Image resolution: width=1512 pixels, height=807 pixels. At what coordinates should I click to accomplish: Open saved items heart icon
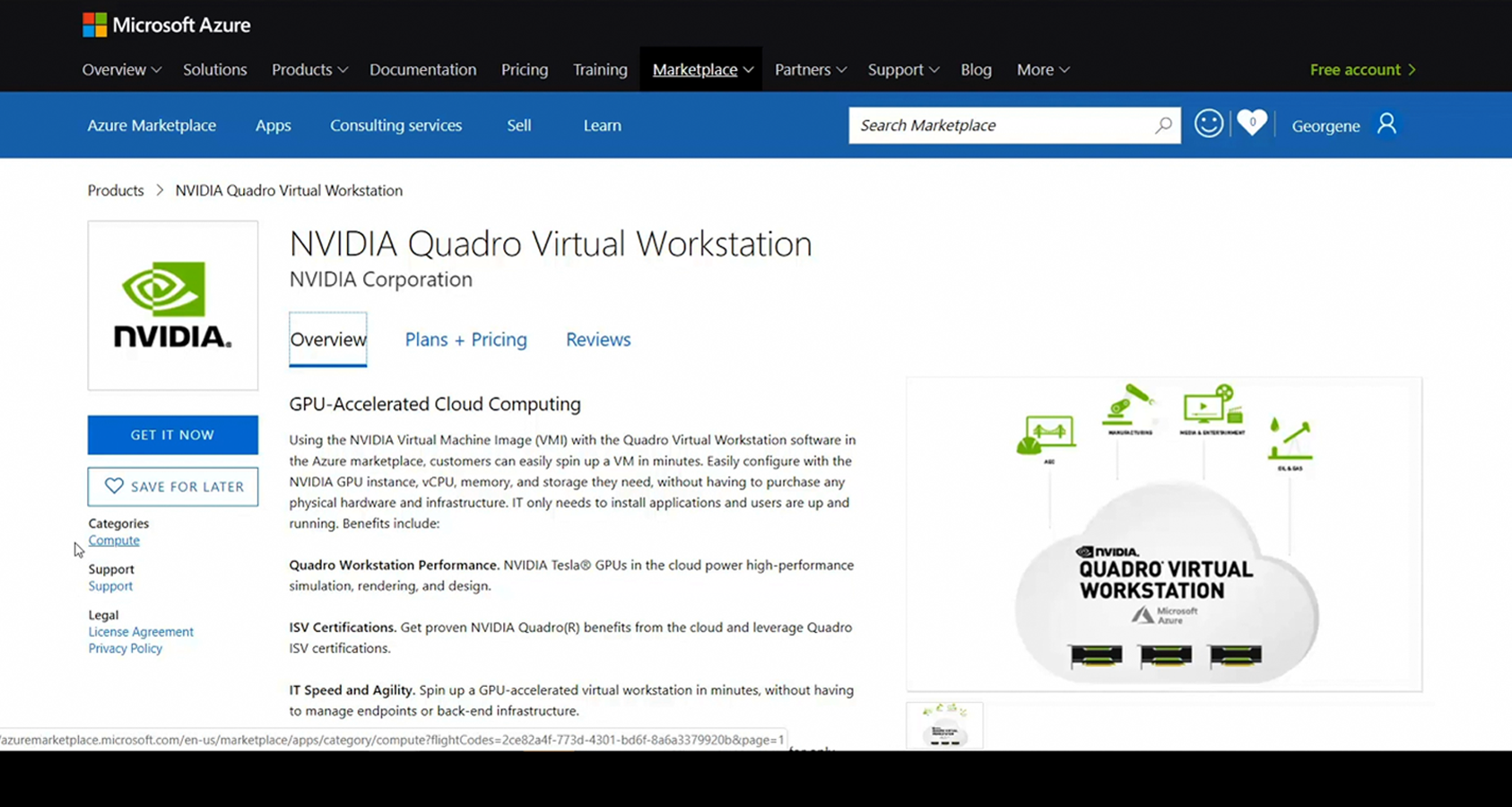click(x=1252, y=123)
